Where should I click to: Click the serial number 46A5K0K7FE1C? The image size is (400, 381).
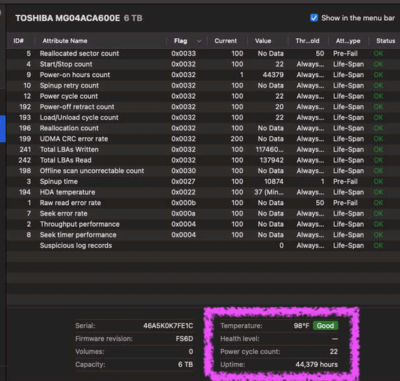click(x=168, y=326)
